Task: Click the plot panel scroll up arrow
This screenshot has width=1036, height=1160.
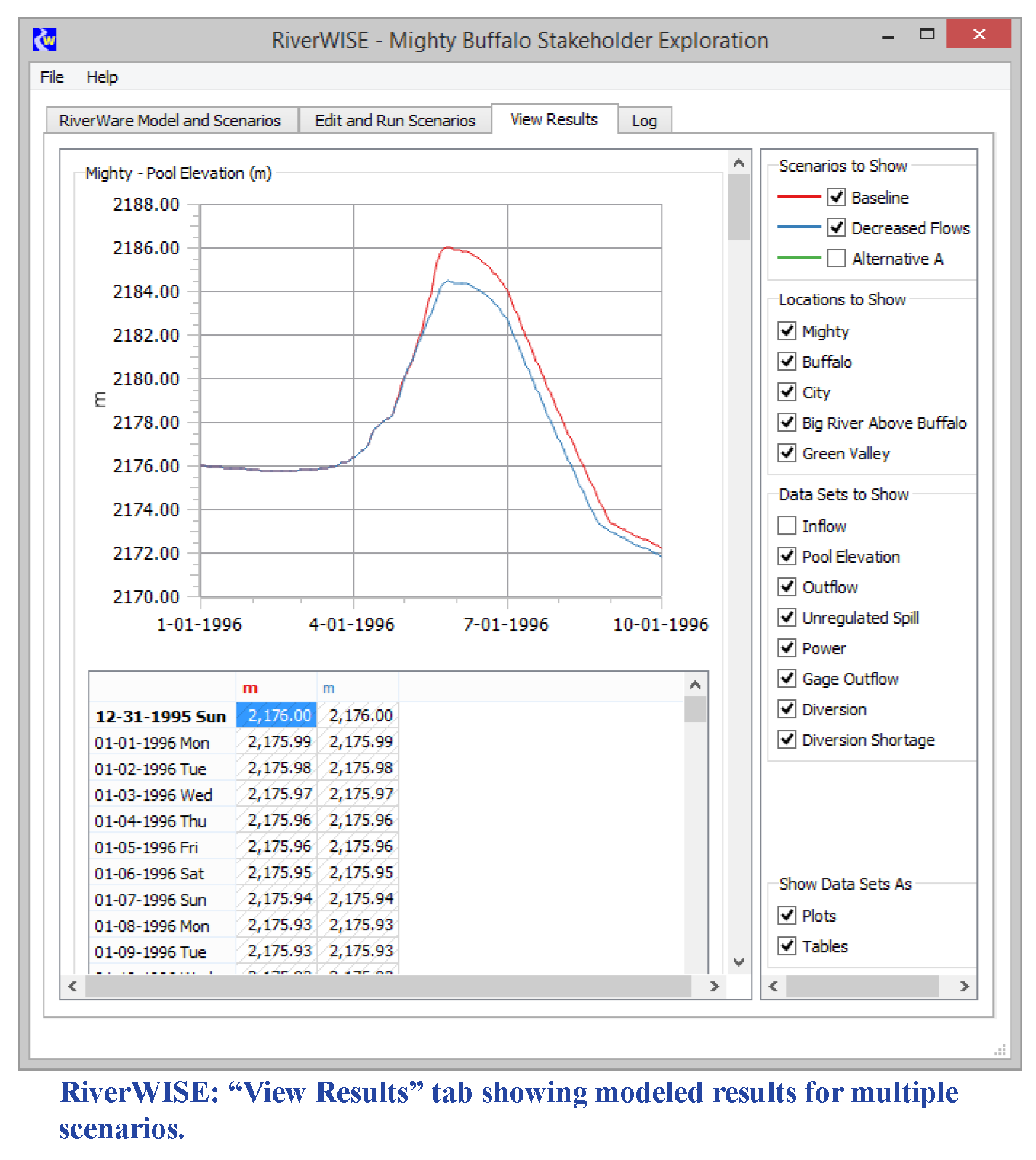Action: coord(739,163)
